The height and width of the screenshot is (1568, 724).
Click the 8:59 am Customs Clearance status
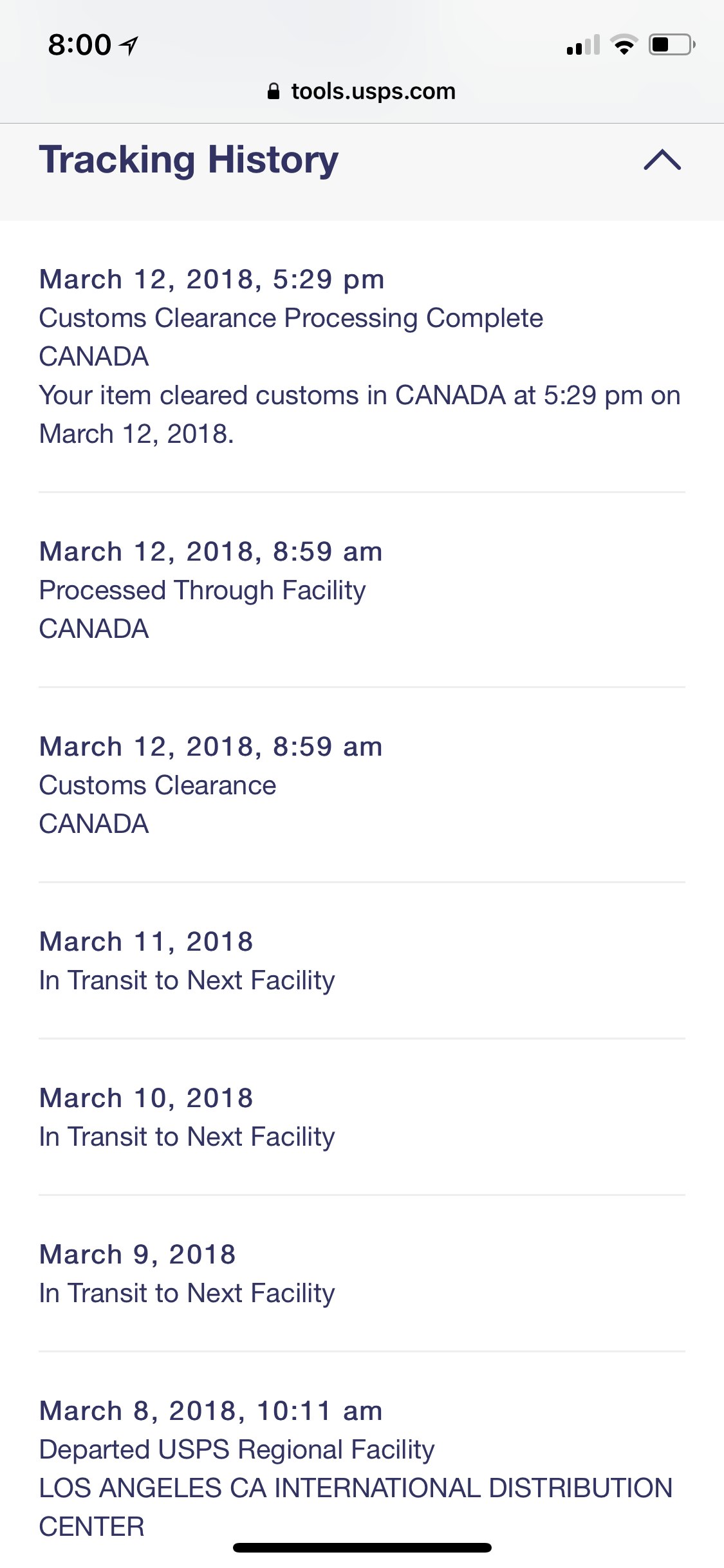(x=157, y=785)
